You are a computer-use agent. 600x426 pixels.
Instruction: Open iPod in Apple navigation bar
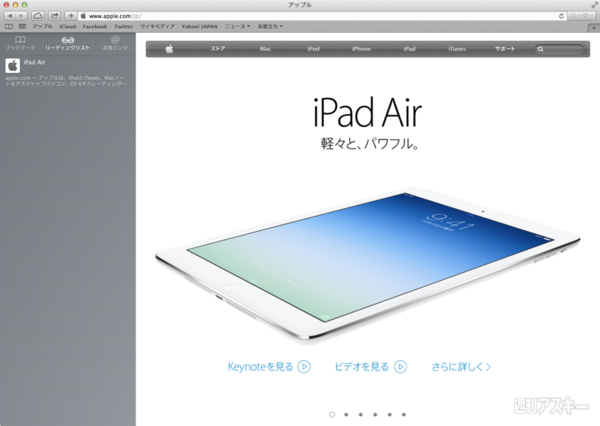coord(313,49)
